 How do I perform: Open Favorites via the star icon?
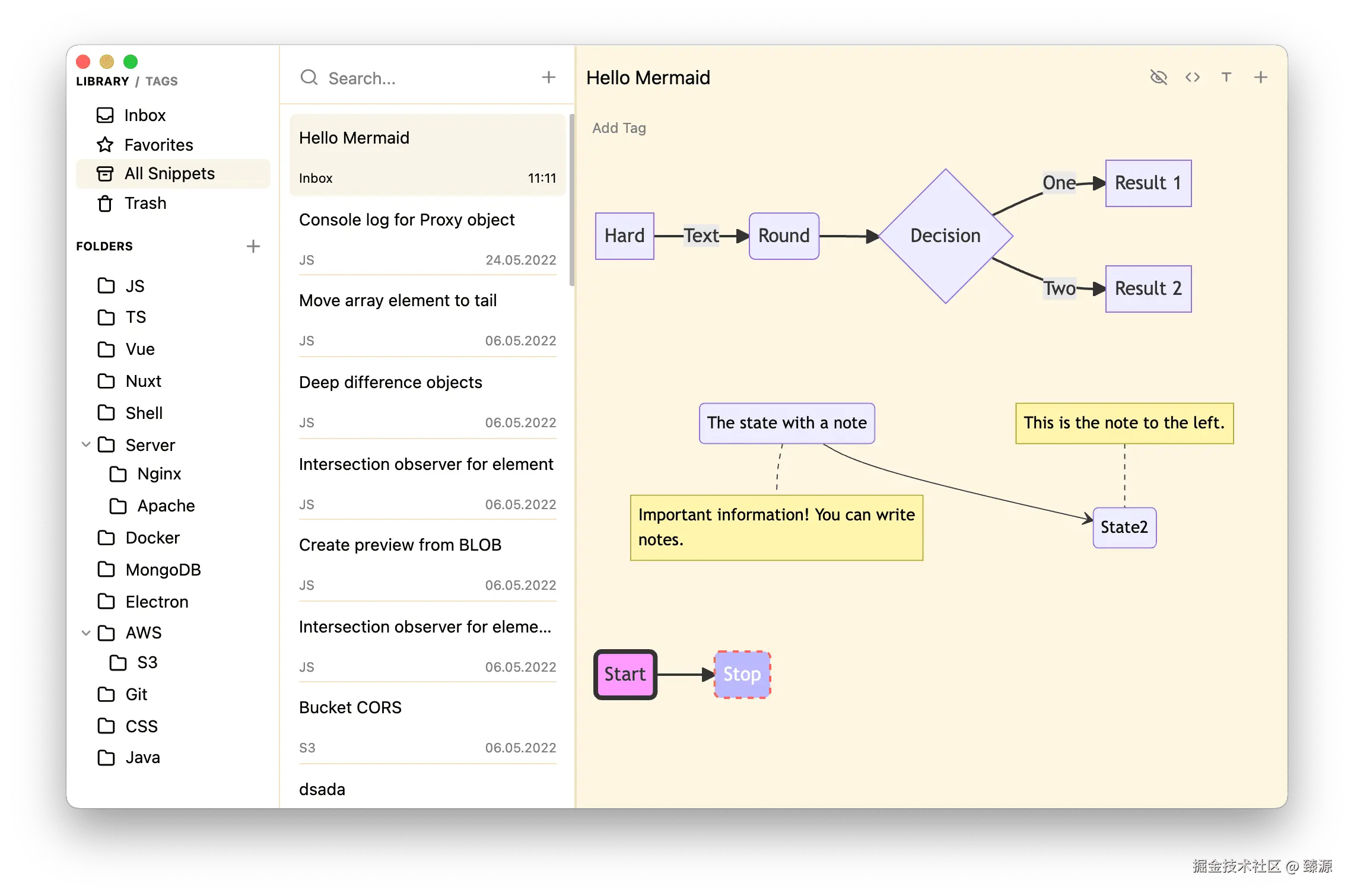tap(105, 145)
